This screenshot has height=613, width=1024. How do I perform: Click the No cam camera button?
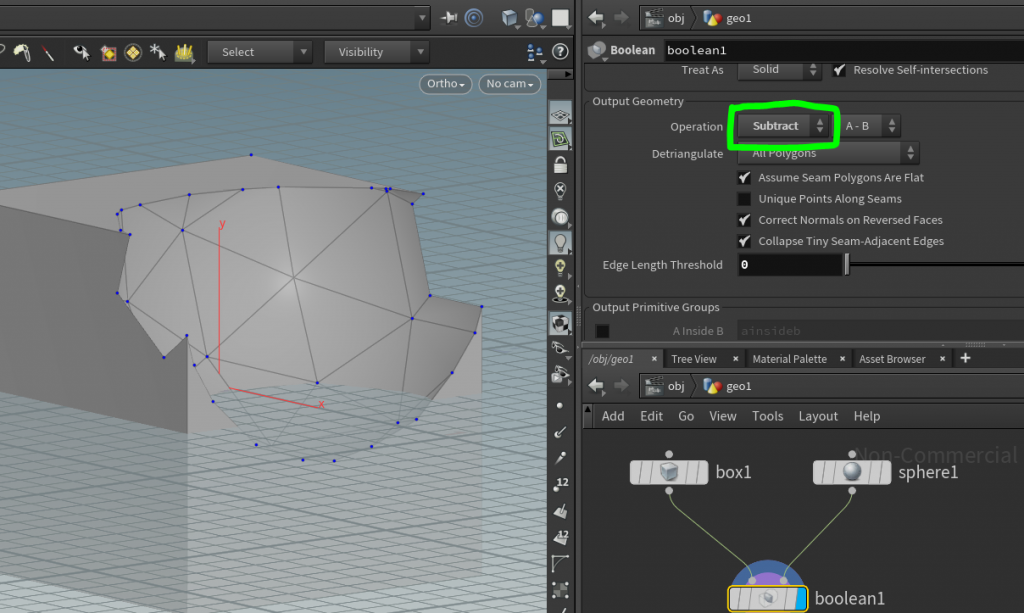click(509, 84)
